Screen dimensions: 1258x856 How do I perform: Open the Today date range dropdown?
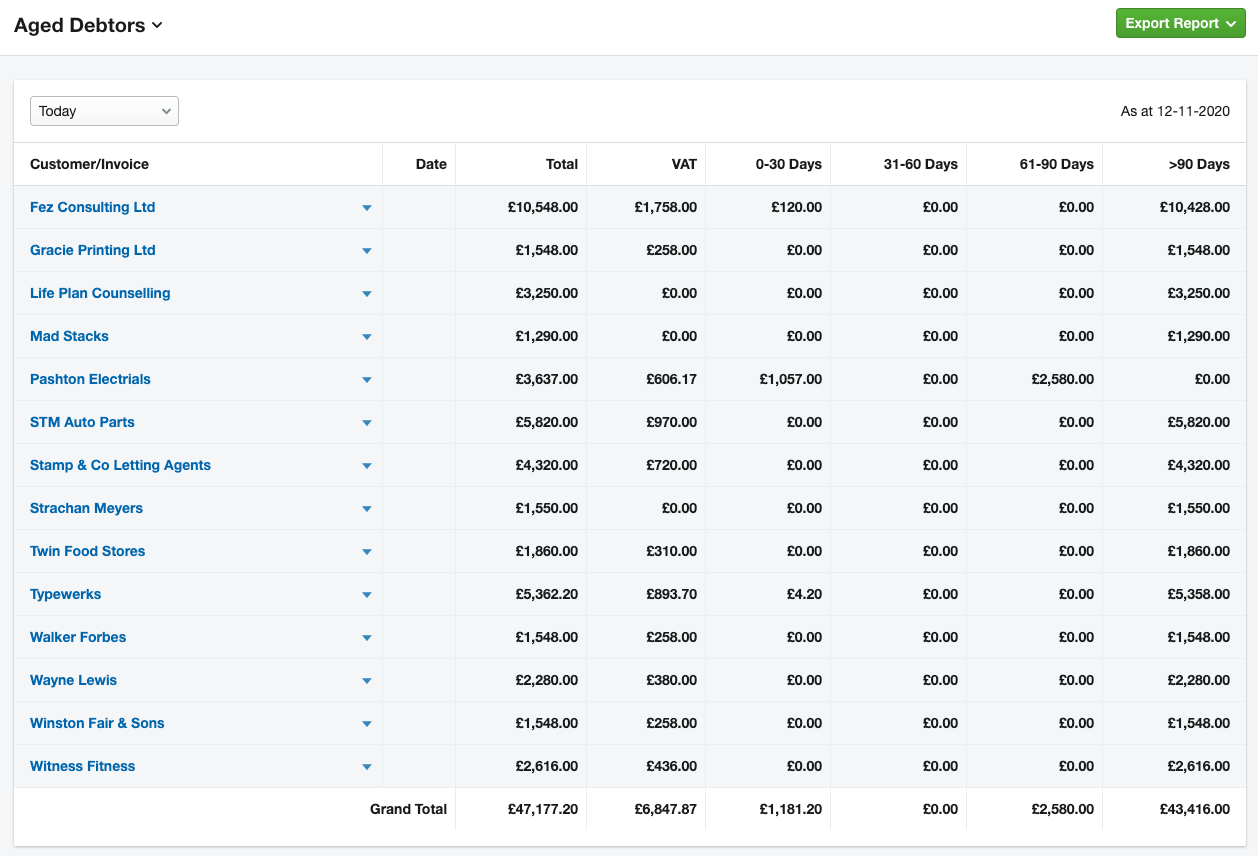(x=104, y=111)
